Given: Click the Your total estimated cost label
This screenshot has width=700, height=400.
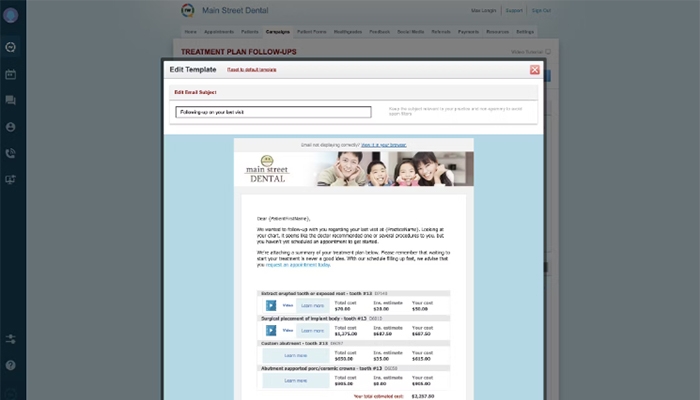Looking at the screenshot, I should click(379, 396).
